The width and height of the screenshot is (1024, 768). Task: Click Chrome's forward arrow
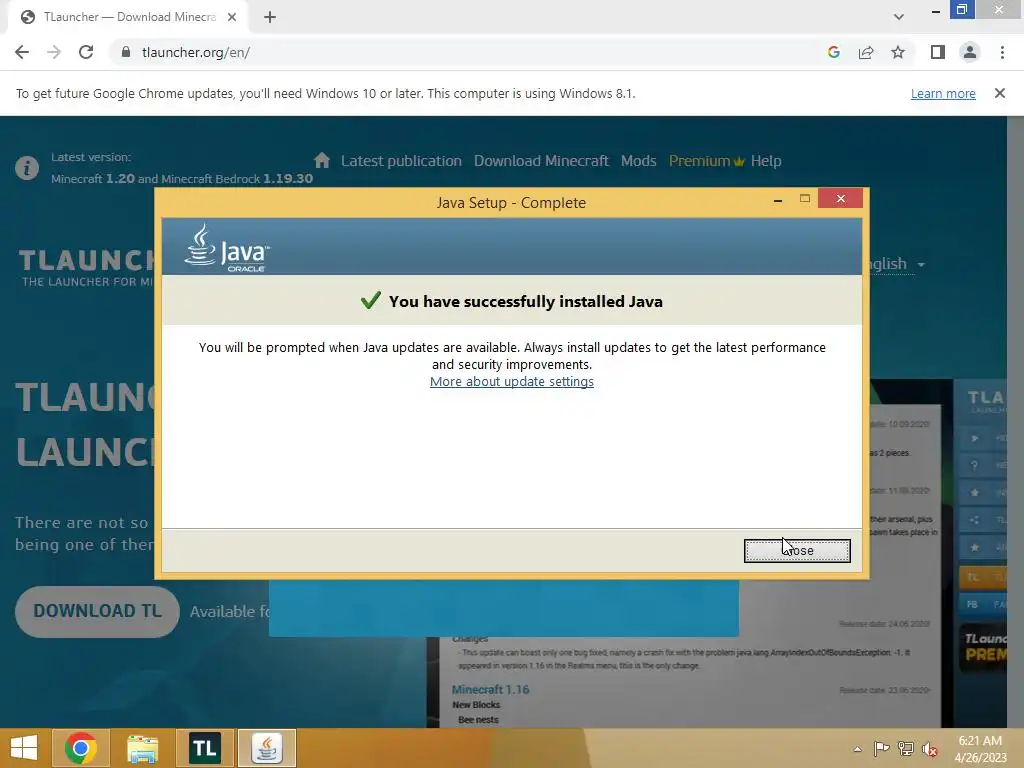click(x=54, y=52)
